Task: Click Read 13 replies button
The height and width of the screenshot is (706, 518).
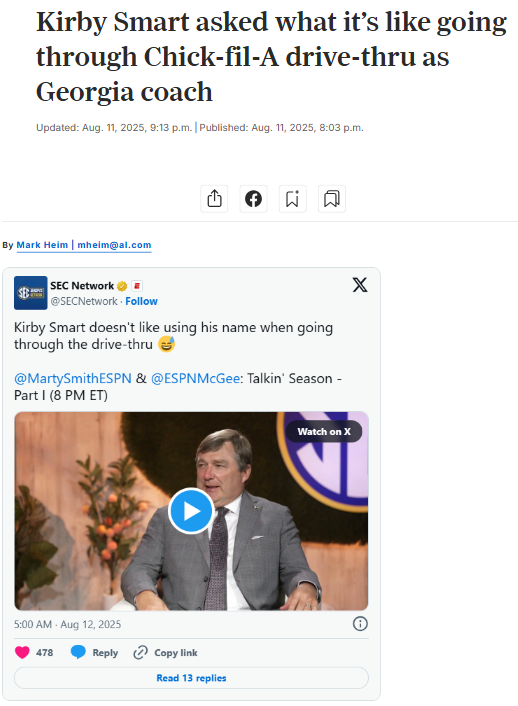Action: [x=191, y=678]
